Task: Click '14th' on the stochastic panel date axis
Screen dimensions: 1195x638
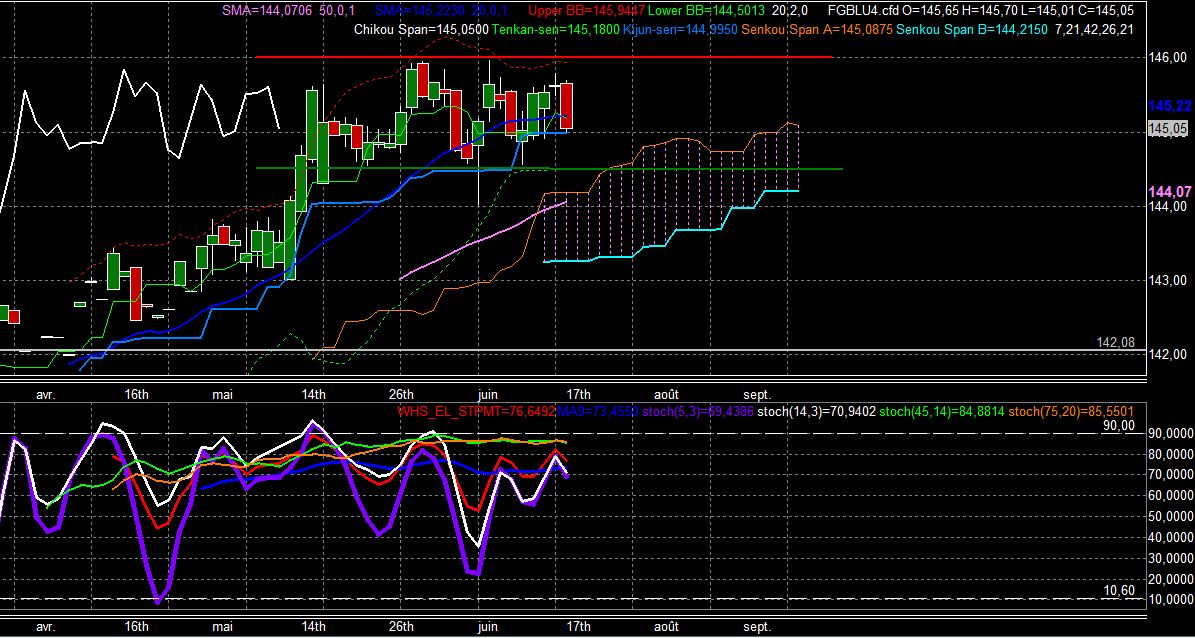Action: click(x=313, y=626)
